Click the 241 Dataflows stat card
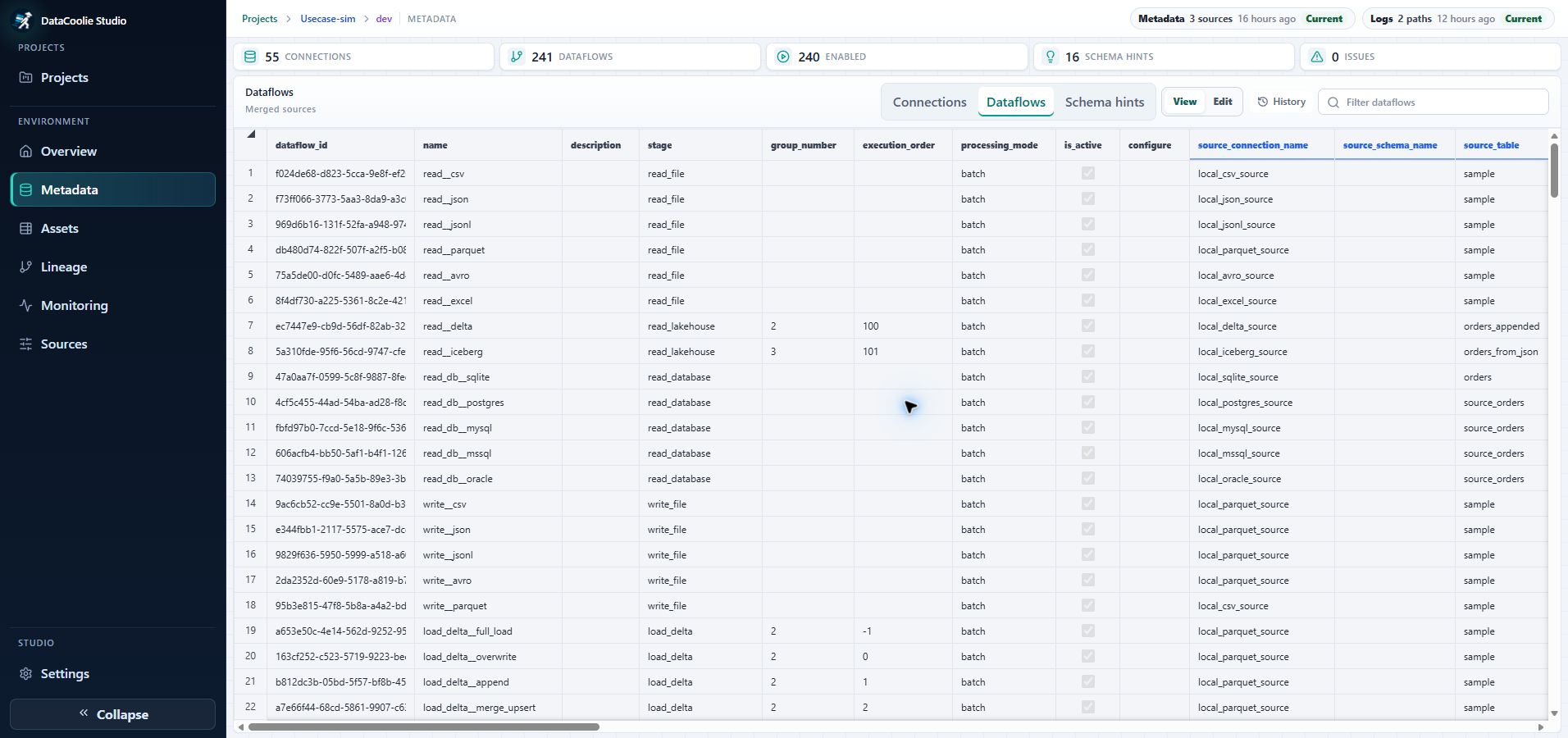The width and height of the screenshot is (1568, 738). click(630, 57)
